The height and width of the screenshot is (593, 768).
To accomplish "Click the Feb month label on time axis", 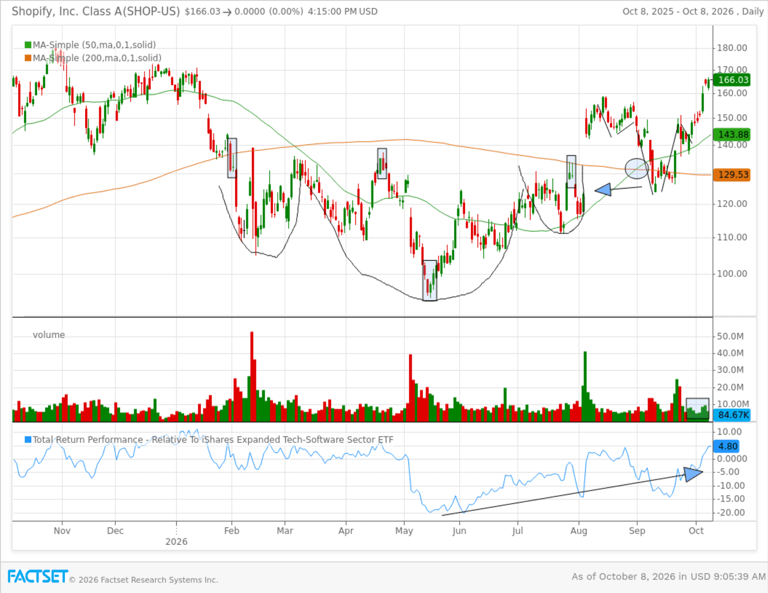I will click(x=232, y=531).
